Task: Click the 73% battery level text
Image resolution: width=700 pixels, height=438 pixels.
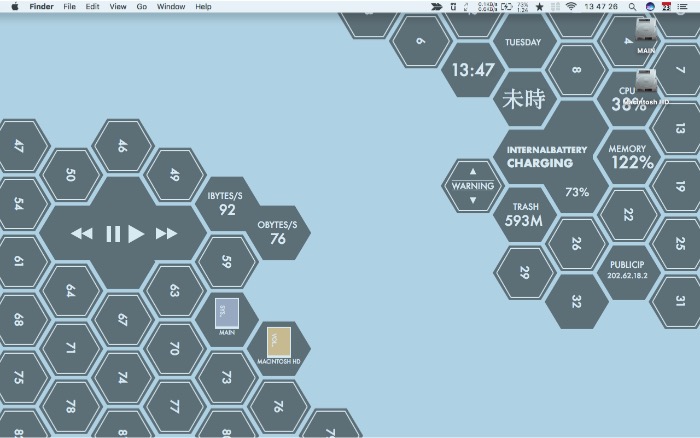Action: (577, 192)
